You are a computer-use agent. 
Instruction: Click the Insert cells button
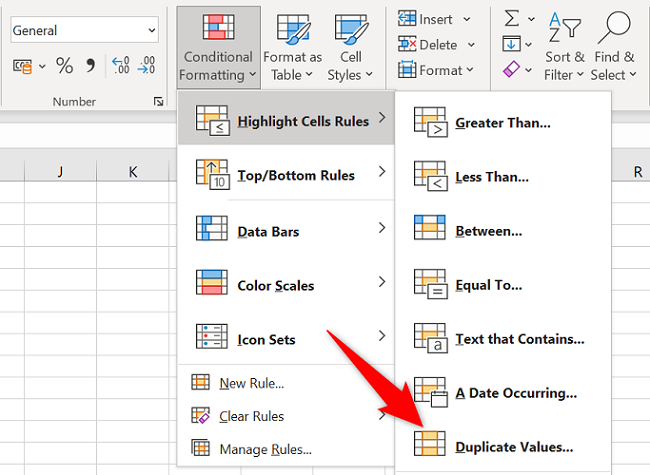(425, 19)
